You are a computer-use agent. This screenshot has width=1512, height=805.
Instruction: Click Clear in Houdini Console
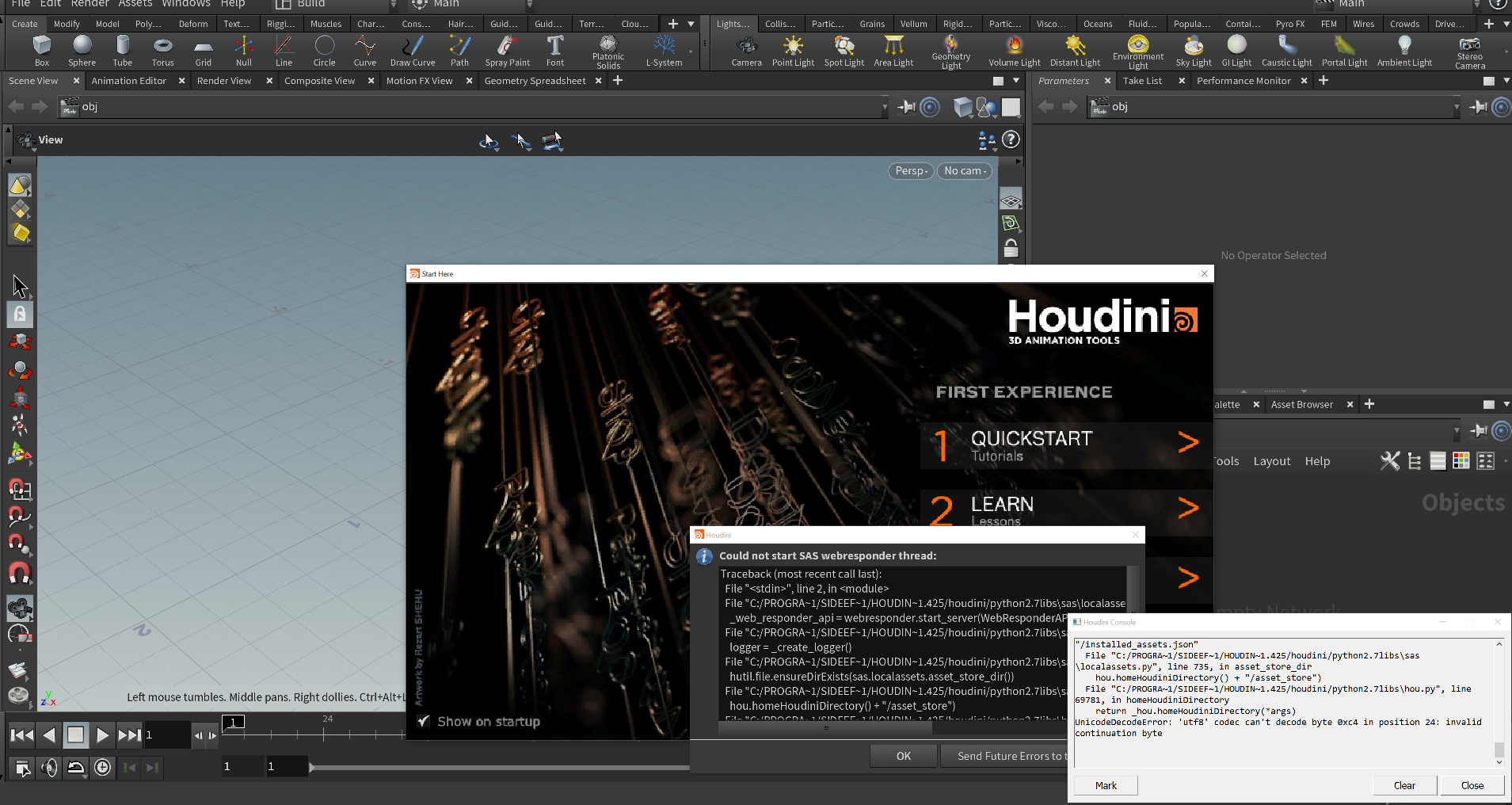pyautogui.click(x=1404, y=785)
